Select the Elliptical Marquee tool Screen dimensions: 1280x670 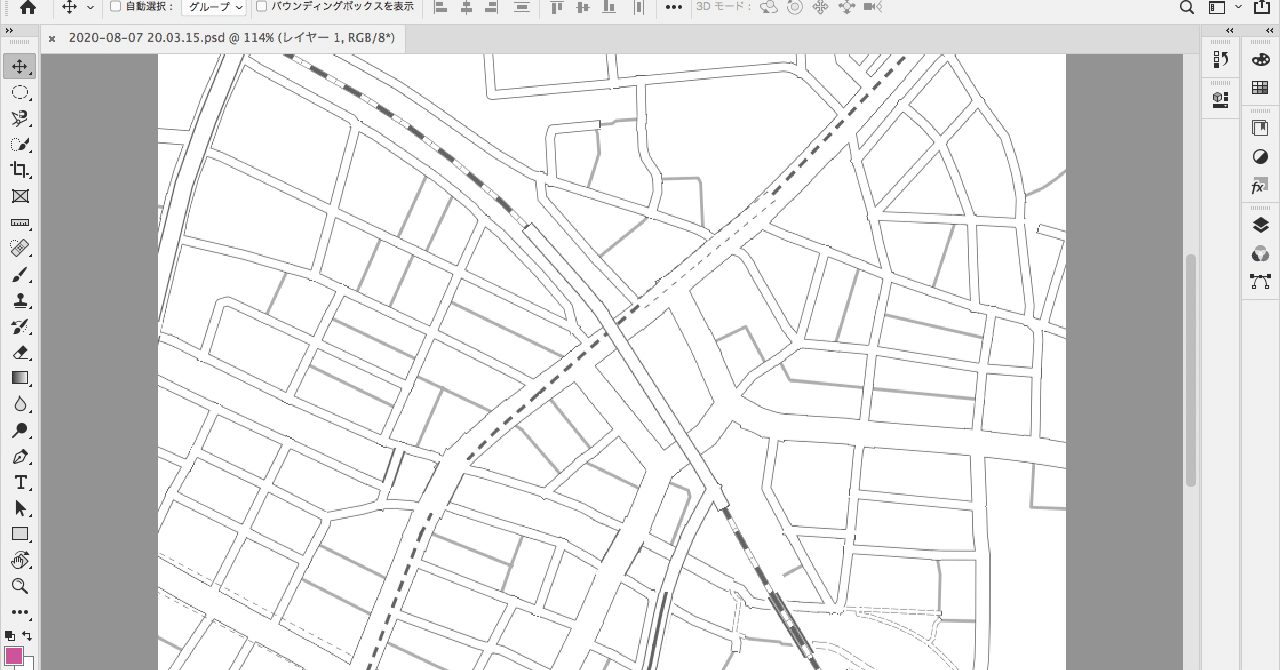(19, 92)
